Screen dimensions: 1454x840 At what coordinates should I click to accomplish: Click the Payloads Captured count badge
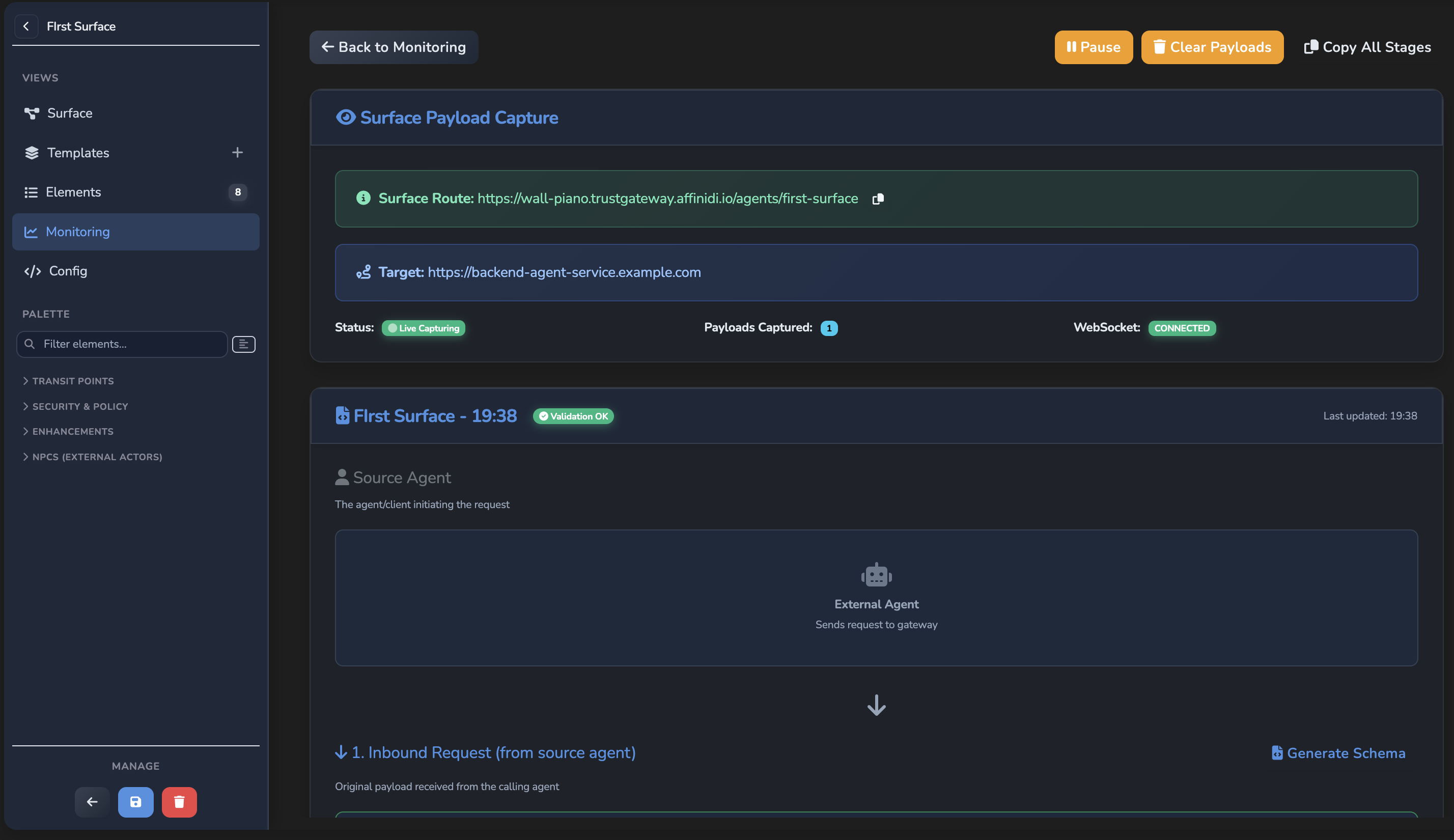click(x=829, y=328)
